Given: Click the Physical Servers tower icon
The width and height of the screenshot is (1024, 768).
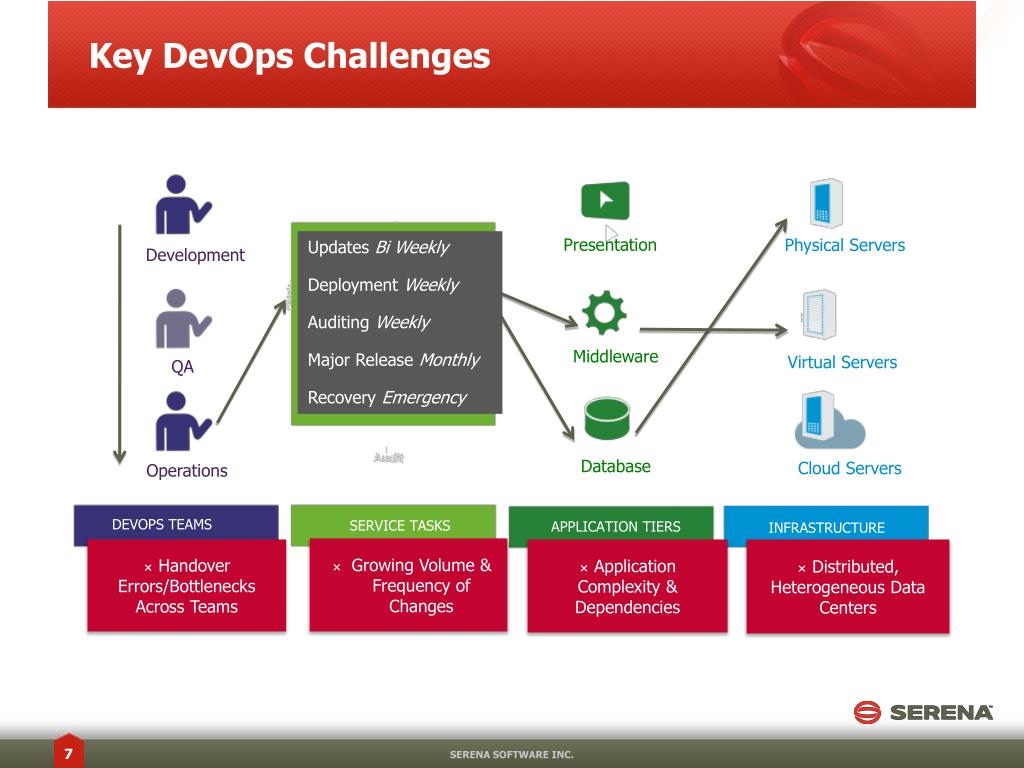Looking at the screenshot, I should pyautogui.click(x=825, y=203).
